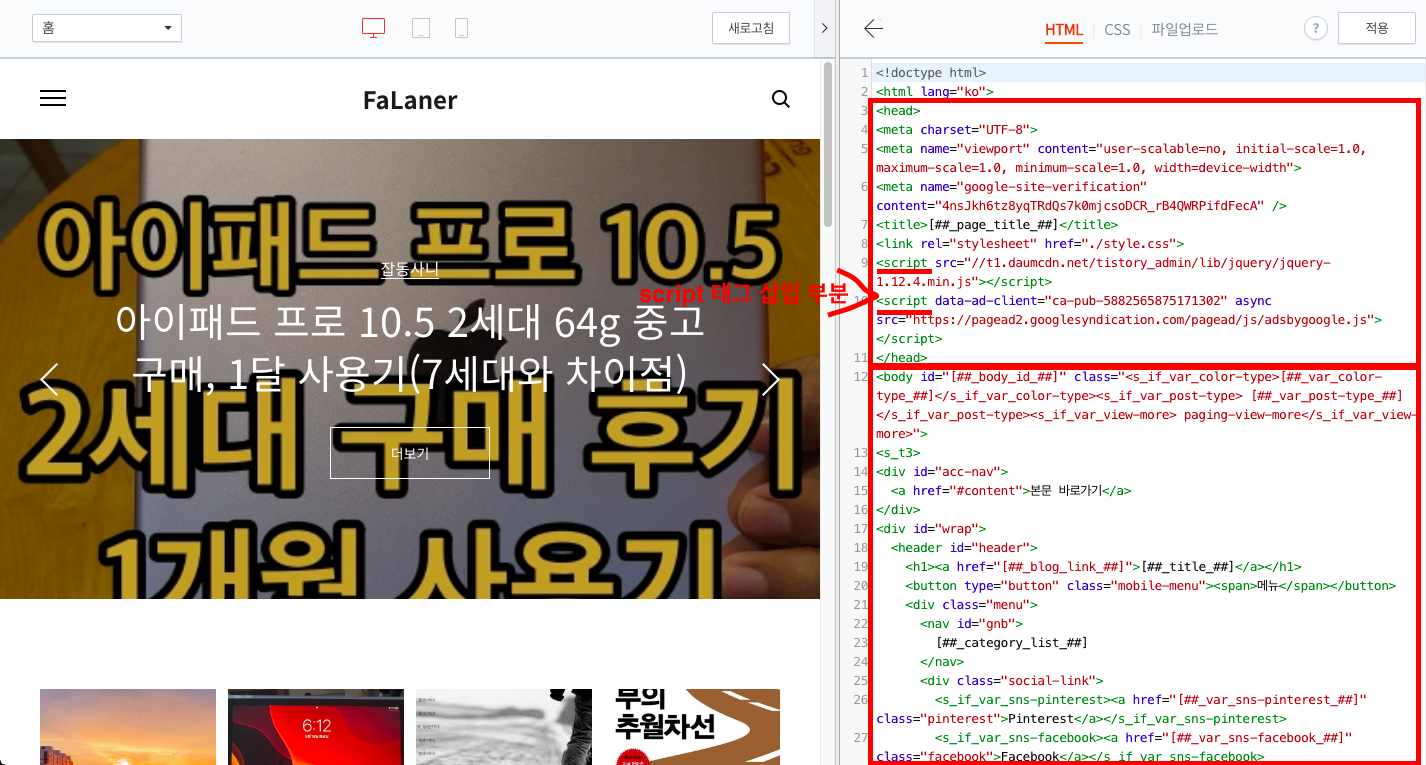The width and height of the screenshot is (1426, 765).
Task: Click the preview pane vertical scrollbar
Action: coord(827,145)
